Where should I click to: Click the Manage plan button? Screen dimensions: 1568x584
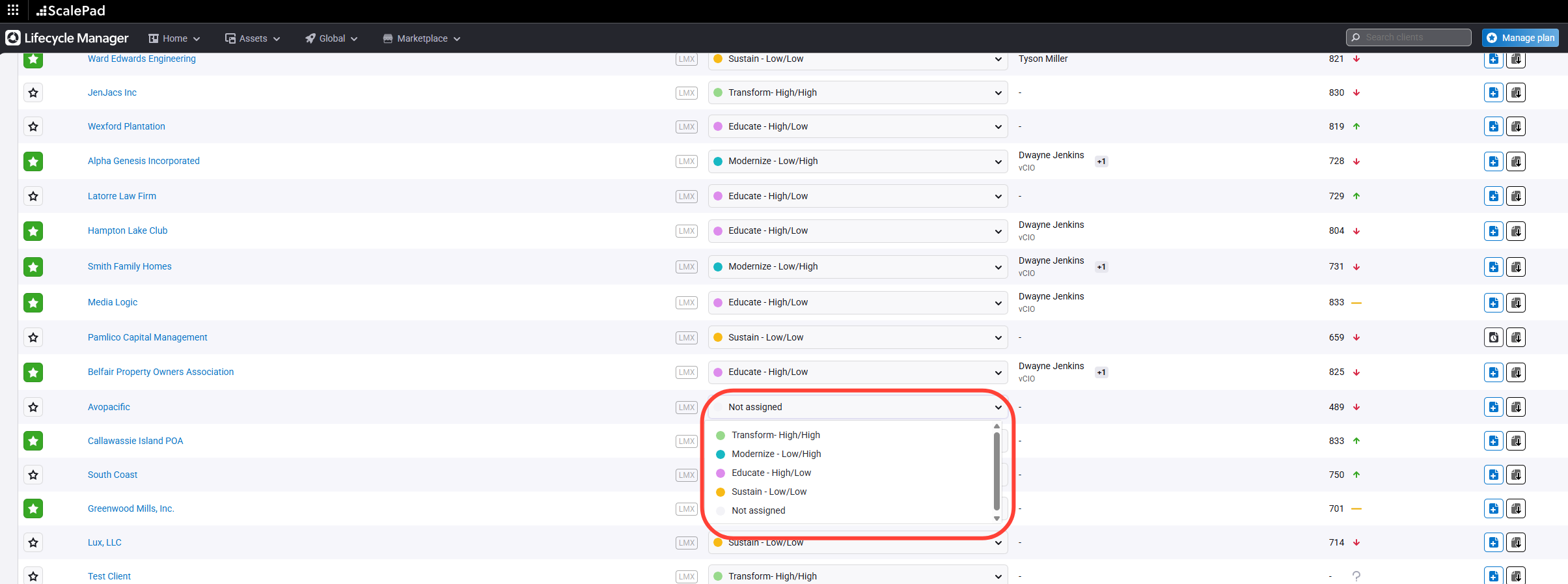(x=1520, y=38)
